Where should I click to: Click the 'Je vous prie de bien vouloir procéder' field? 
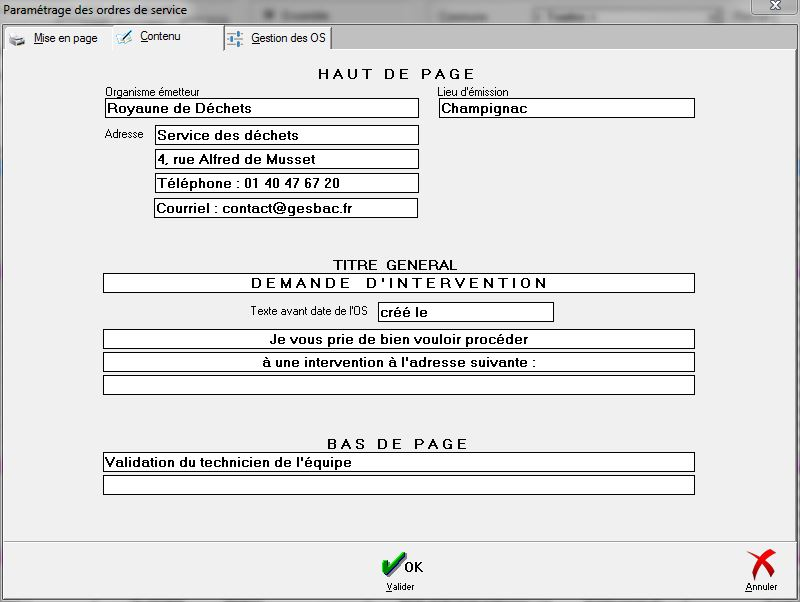(x=398, y=339)
